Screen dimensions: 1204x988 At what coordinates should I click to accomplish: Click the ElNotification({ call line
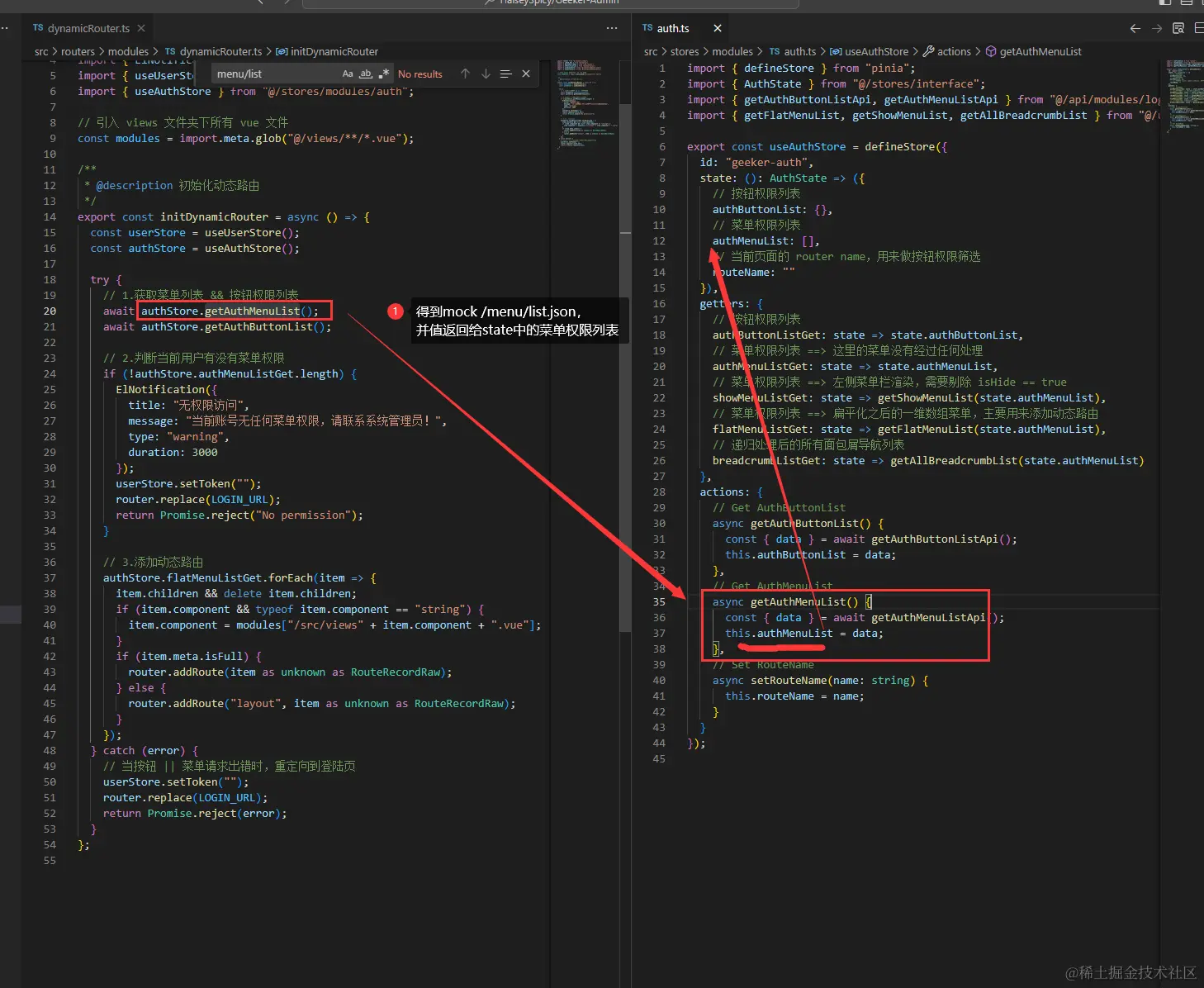pyautogui.click(x=167, y=389)
